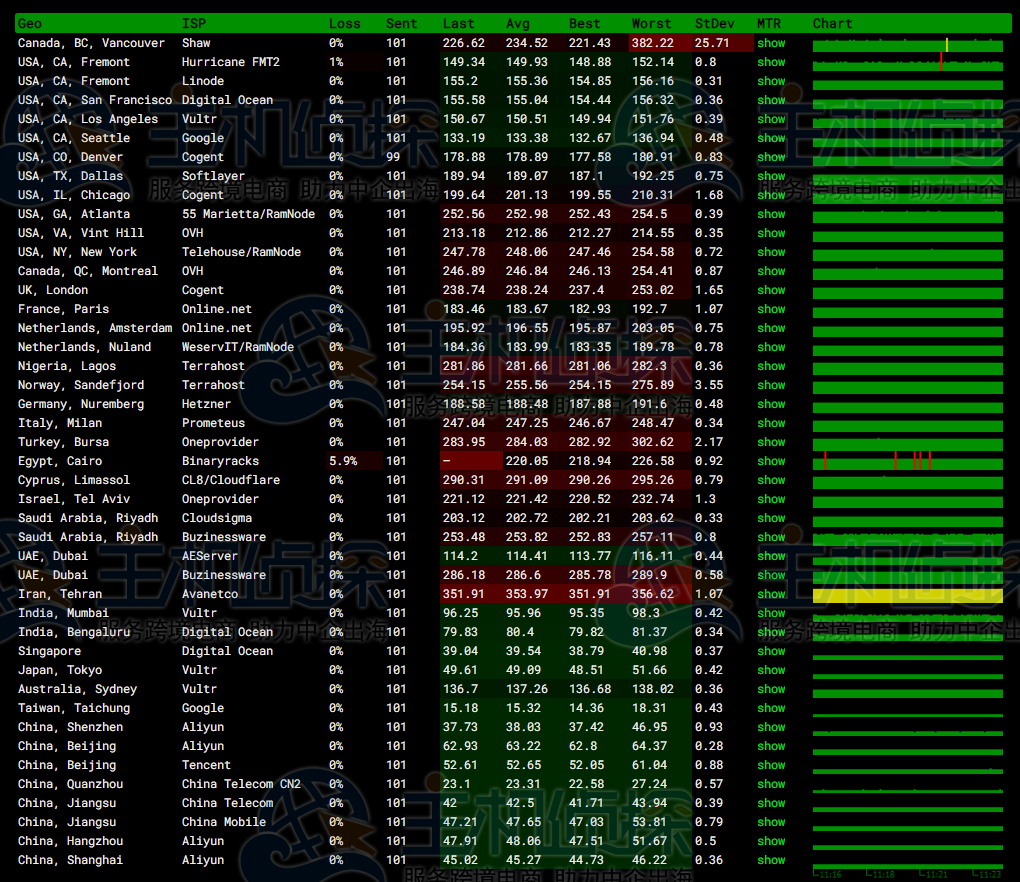Image resolution: width=1020 pixels, height=882 pixels.
Task: Open 'show' link for San Francisco Digital Ocean
Action: tap(771, 100)
